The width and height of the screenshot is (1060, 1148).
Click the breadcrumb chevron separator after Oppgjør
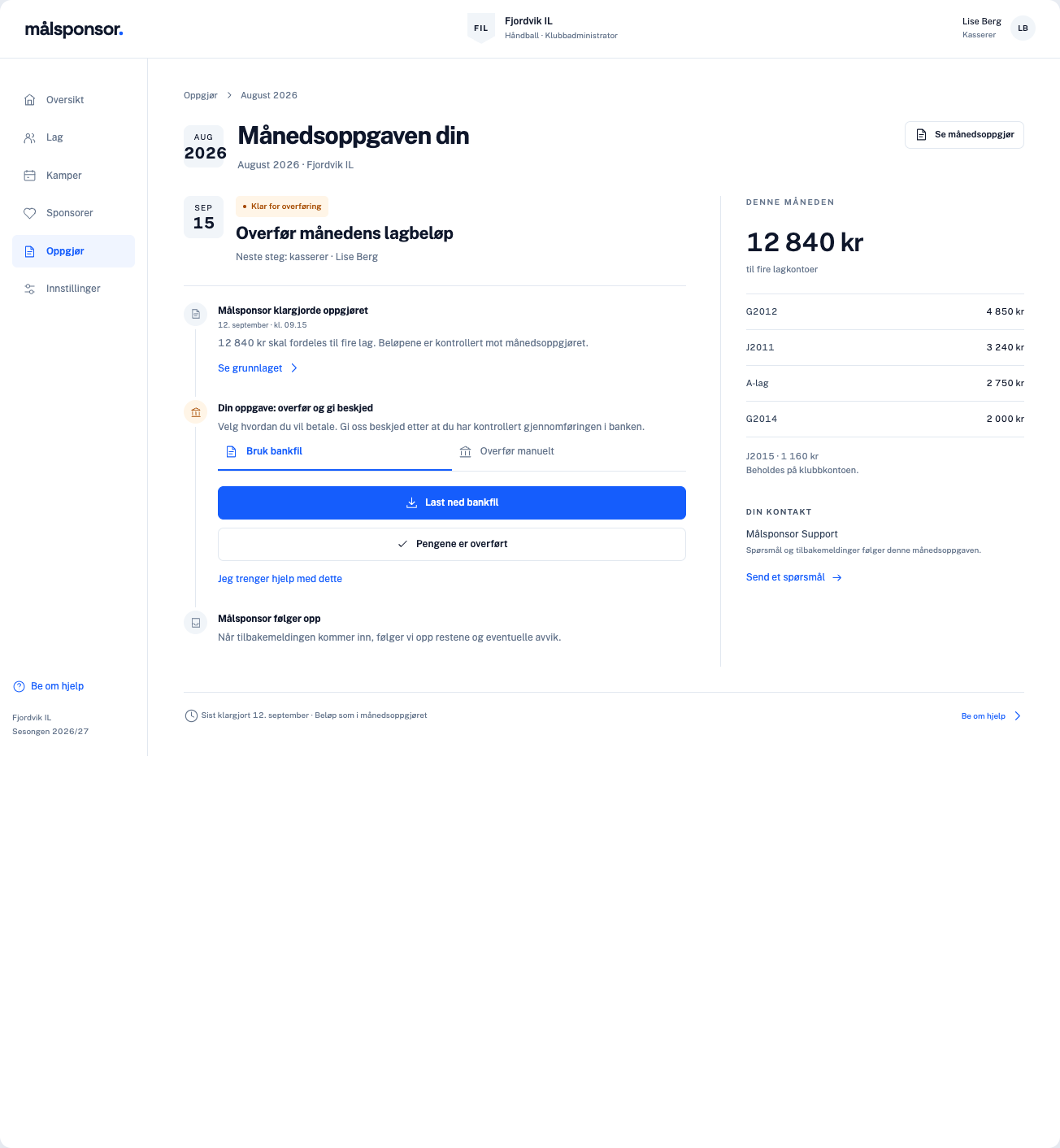pos(229,95)
